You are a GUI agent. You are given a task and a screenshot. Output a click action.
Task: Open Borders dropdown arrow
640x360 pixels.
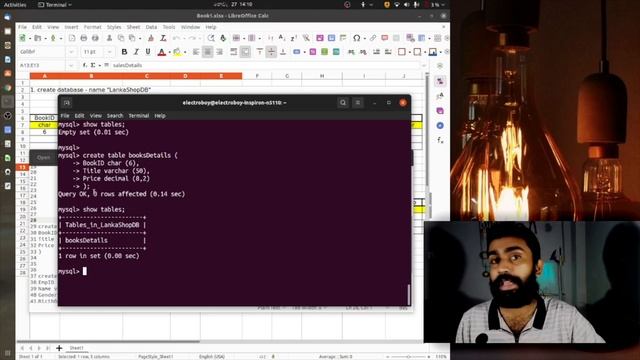(x=409, y=52)
